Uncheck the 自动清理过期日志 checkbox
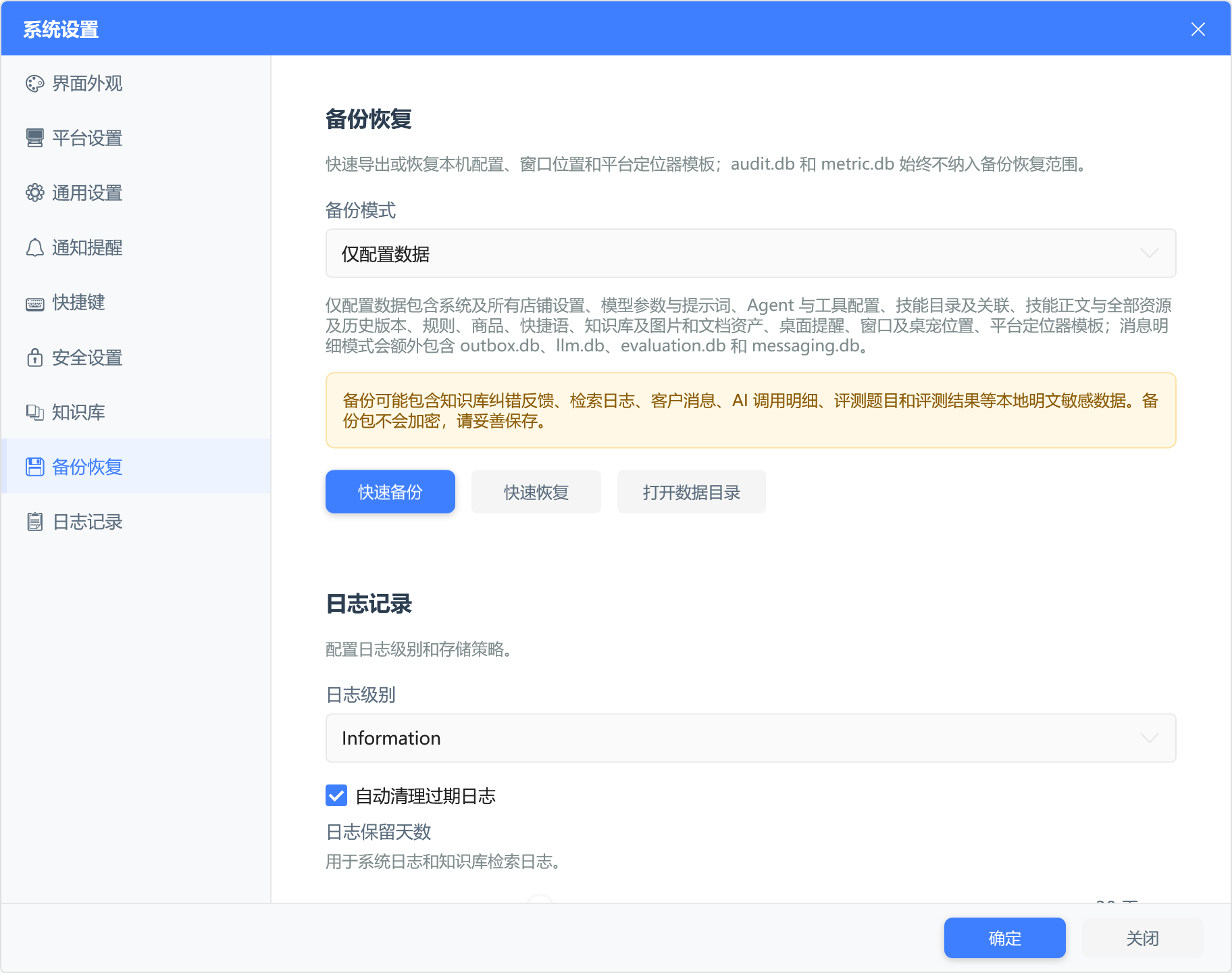Viewport: 1232px width, 973px height. [336, 795]
